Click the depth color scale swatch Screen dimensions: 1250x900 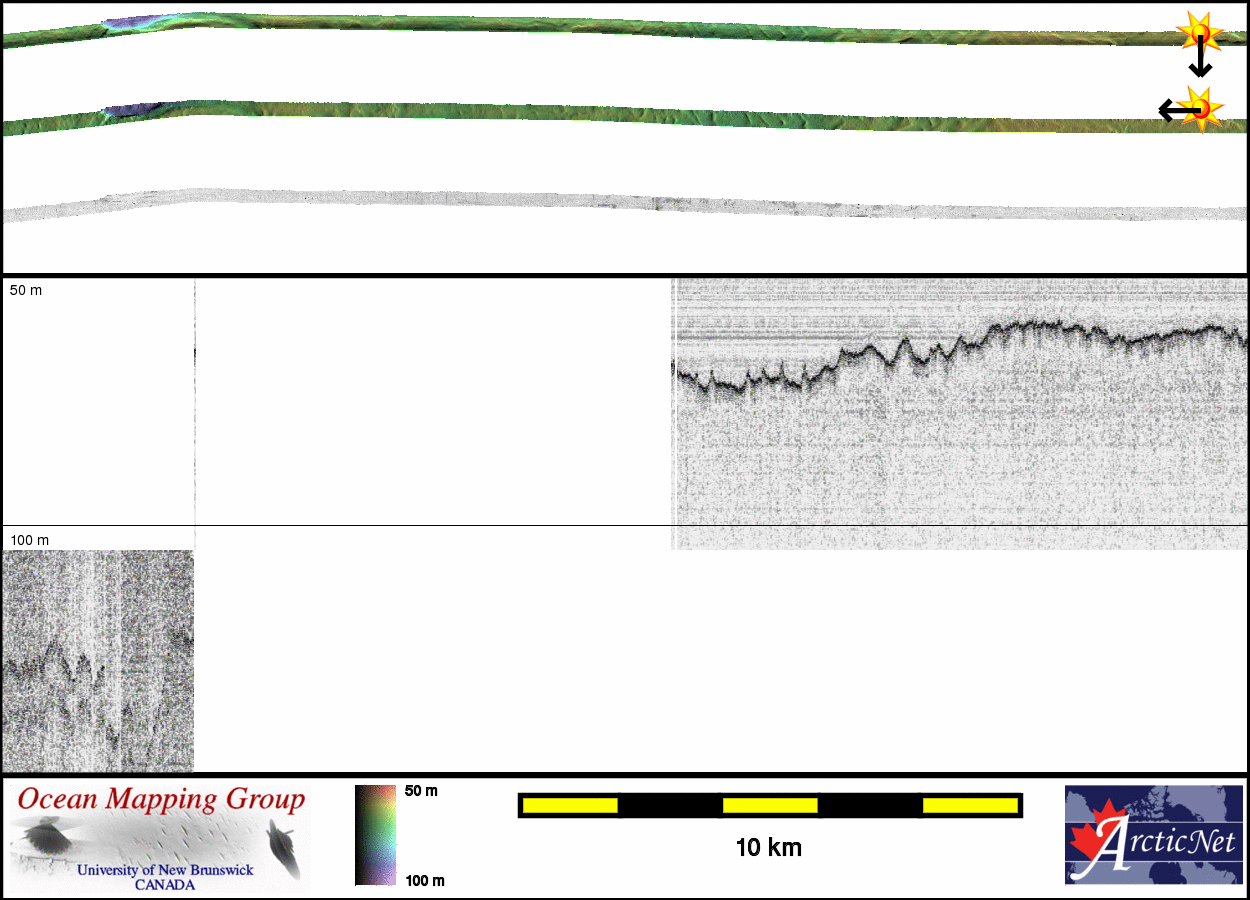(x=375, y=835)
